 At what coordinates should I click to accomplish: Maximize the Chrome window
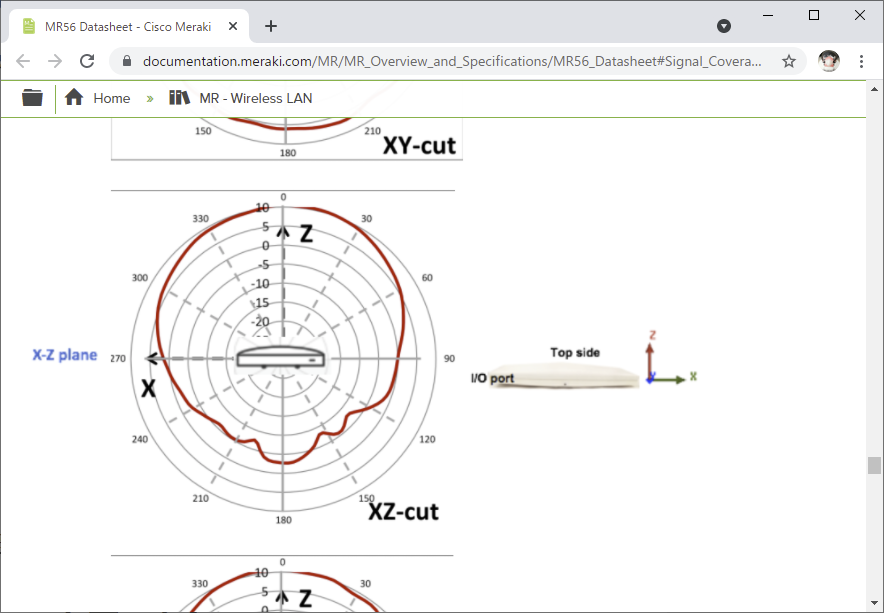point(814,15)
